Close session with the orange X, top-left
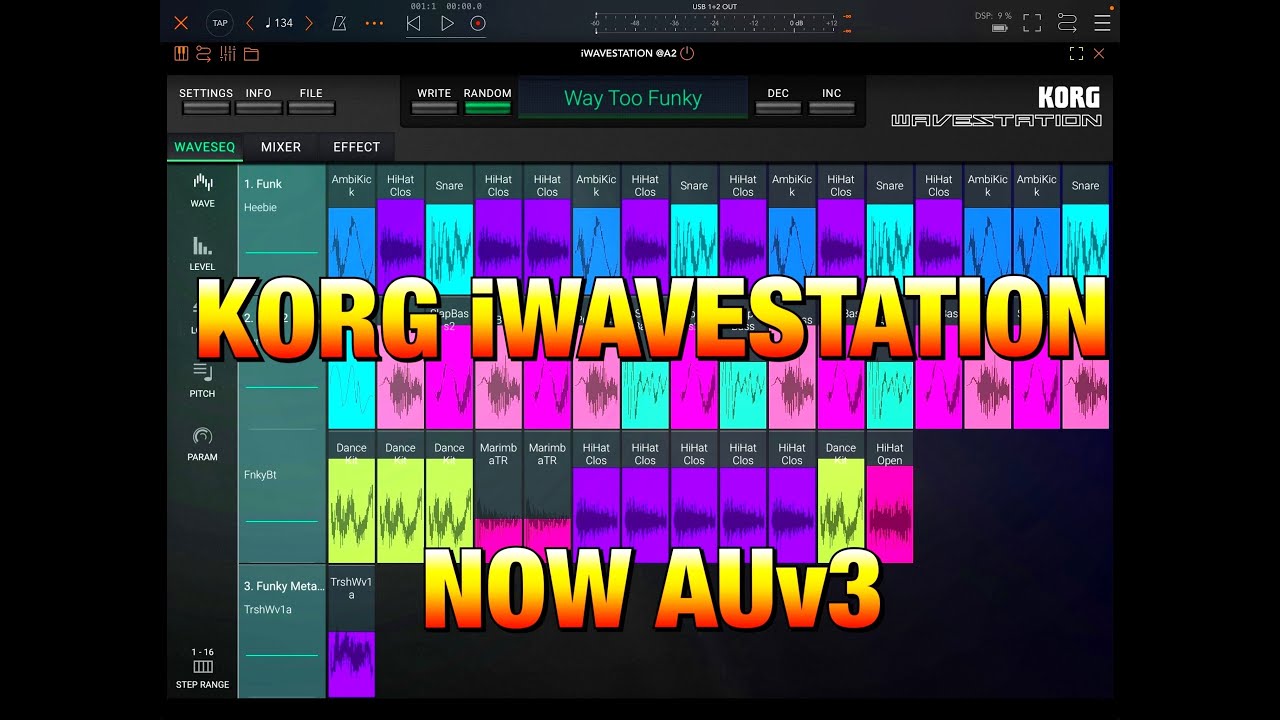Image resolution: width=1280 pixels, height=720 pixels. pyautogui.click(x=181, y=23)
